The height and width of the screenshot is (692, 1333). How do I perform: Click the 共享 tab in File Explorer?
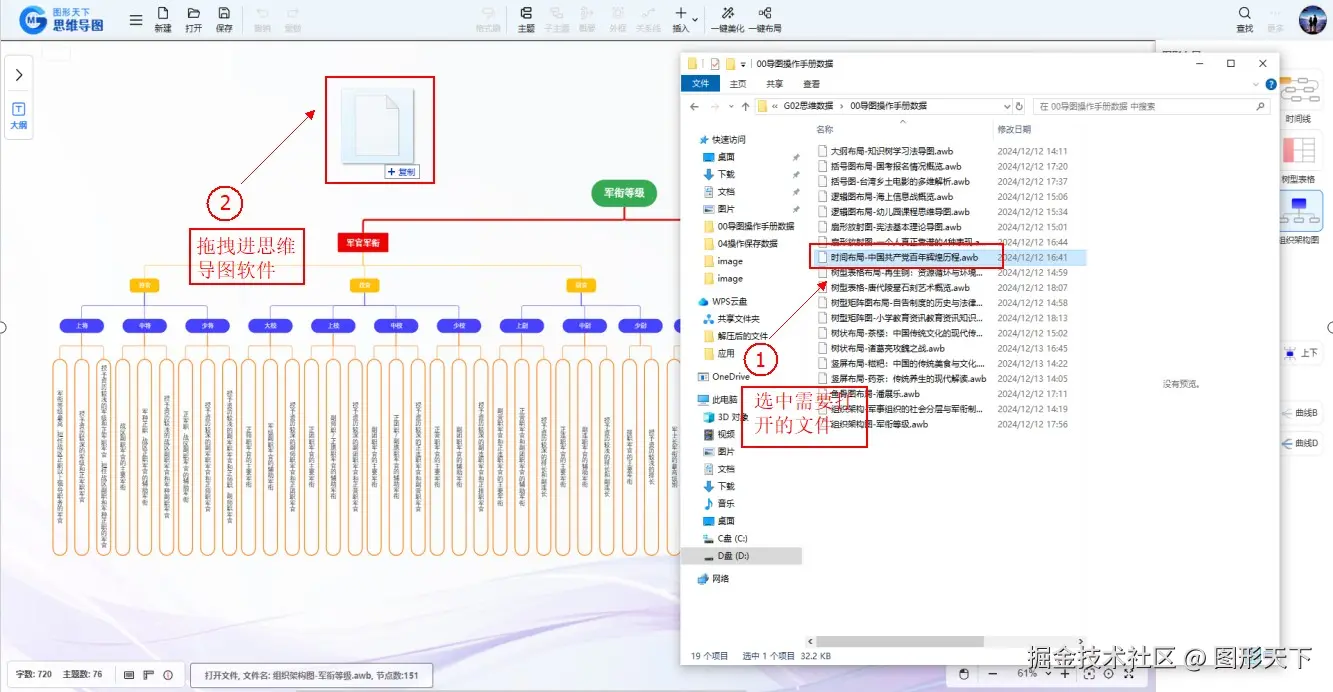click(x=775, y=84)
